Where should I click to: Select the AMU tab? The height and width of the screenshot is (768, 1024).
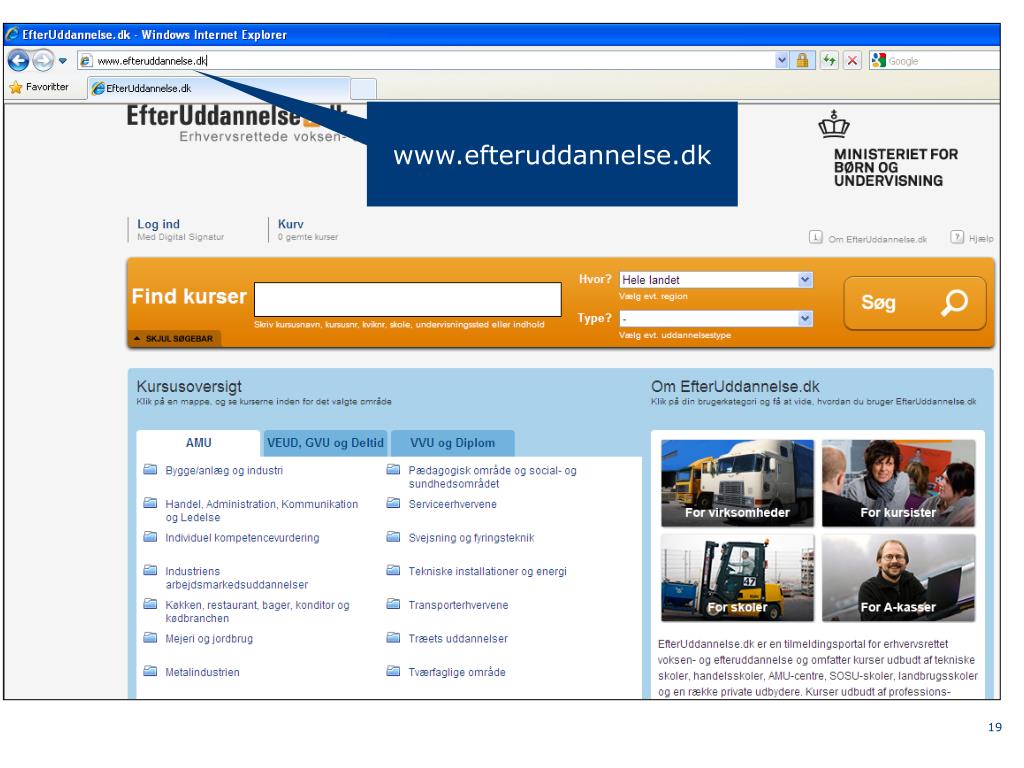click(199, 443)
